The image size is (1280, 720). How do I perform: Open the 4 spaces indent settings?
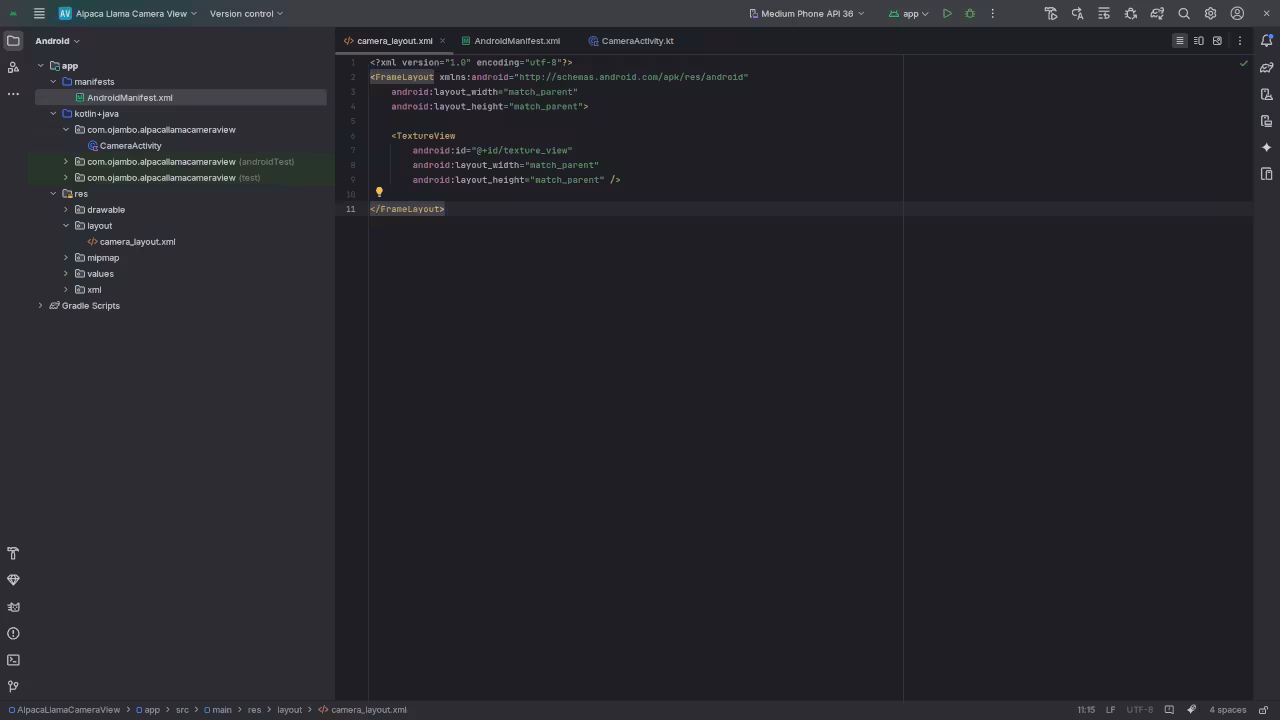point(1228,710)
